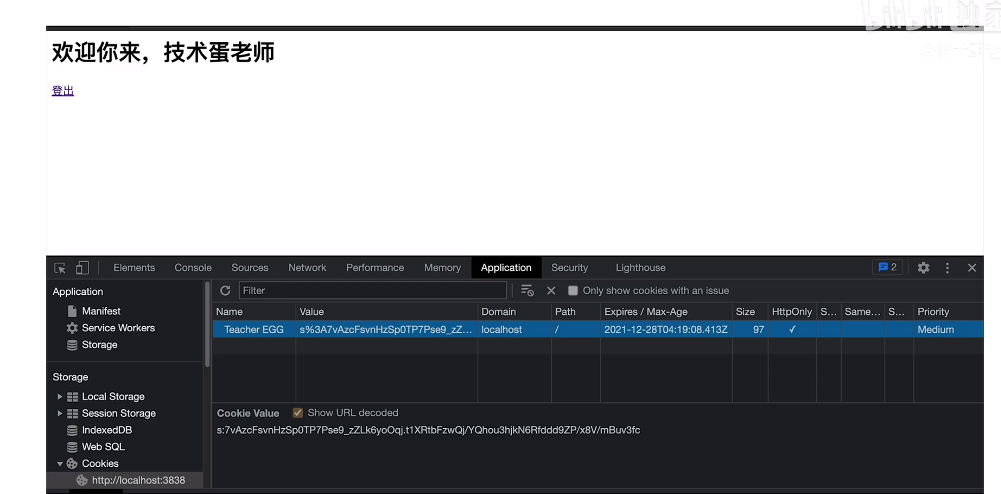Toggle the device toolbar icon
This screenshot has height=494, width=1001.
point(82,268)
